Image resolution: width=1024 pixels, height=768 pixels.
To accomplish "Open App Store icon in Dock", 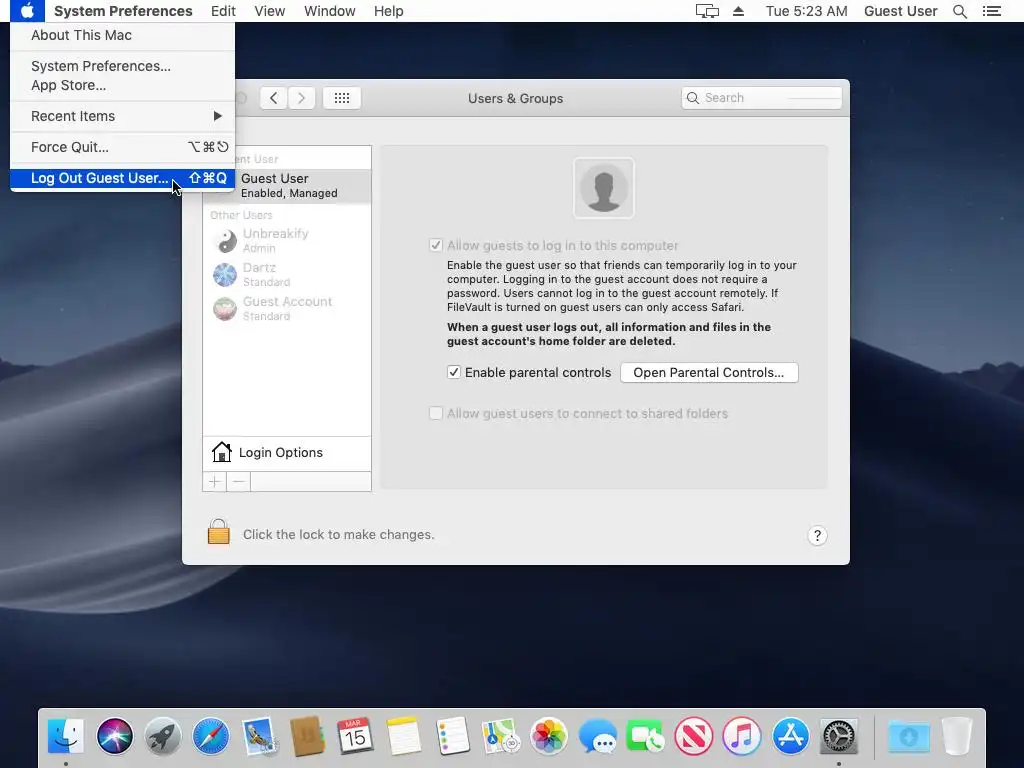I will [x=790, y=736].
